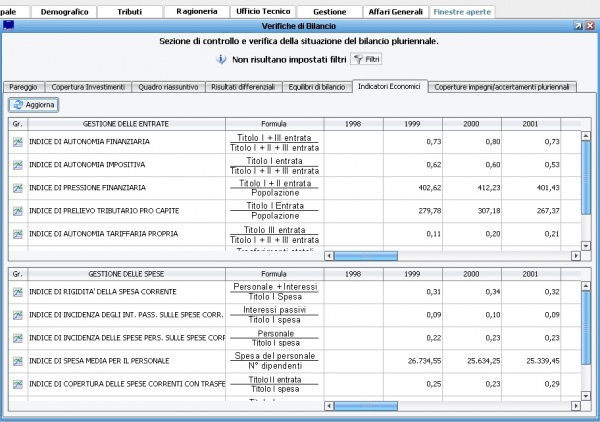Open chart for Indice di Rigidita' della Spesa Corrente
This screenshot has width=600, height=422.
(18, 292)
